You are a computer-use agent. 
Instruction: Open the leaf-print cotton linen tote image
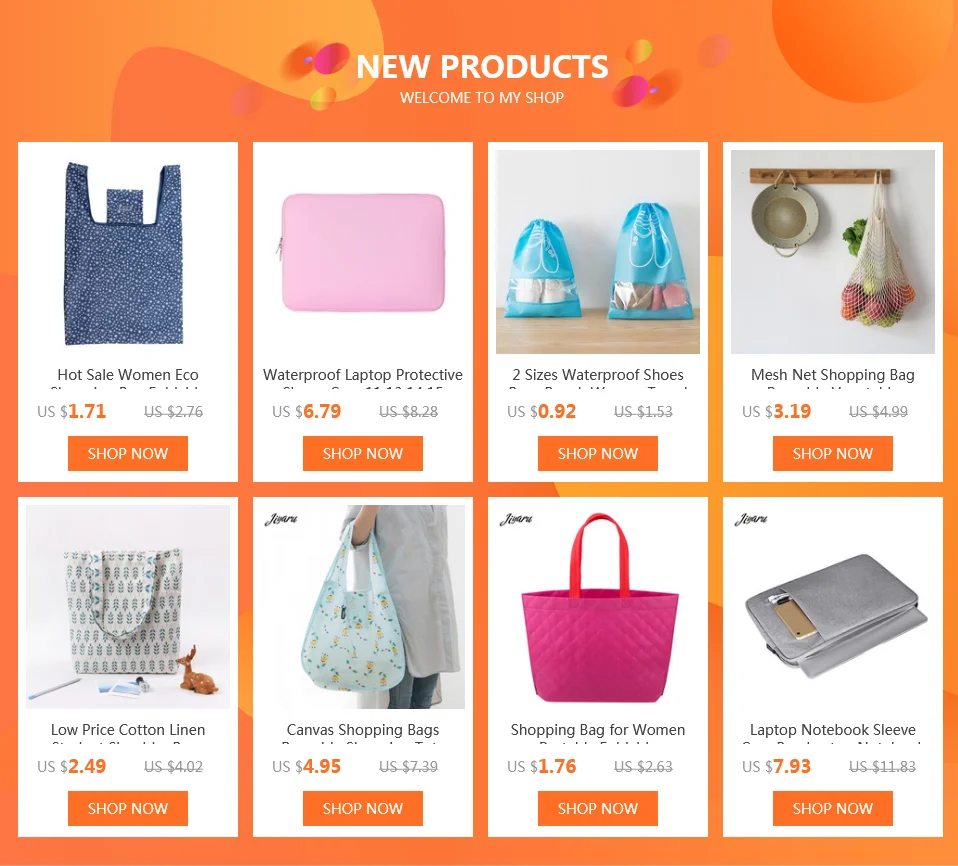(128, 607)
